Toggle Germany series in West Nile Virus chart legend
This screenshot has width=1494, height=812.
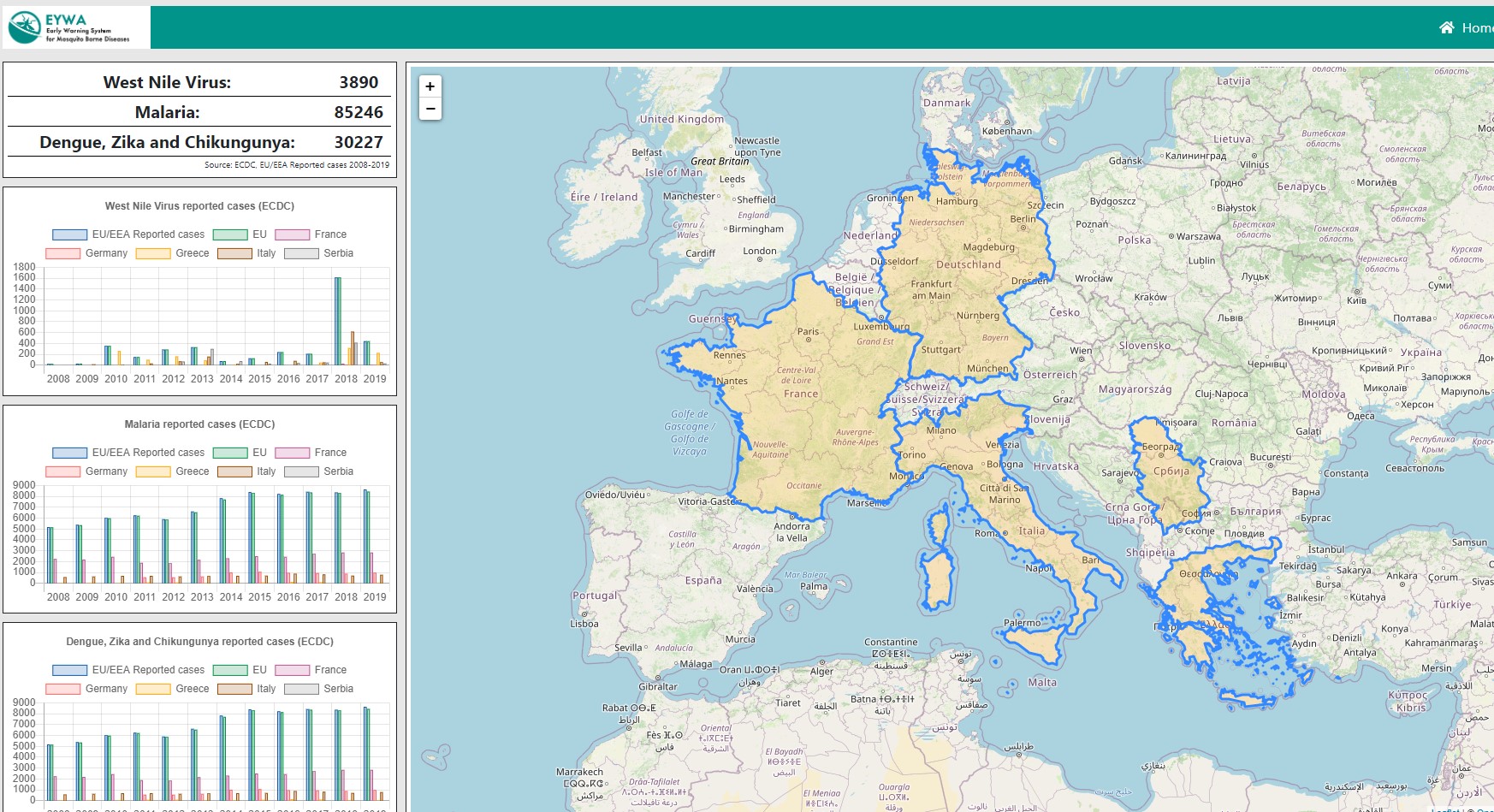[x=86, y=253]
